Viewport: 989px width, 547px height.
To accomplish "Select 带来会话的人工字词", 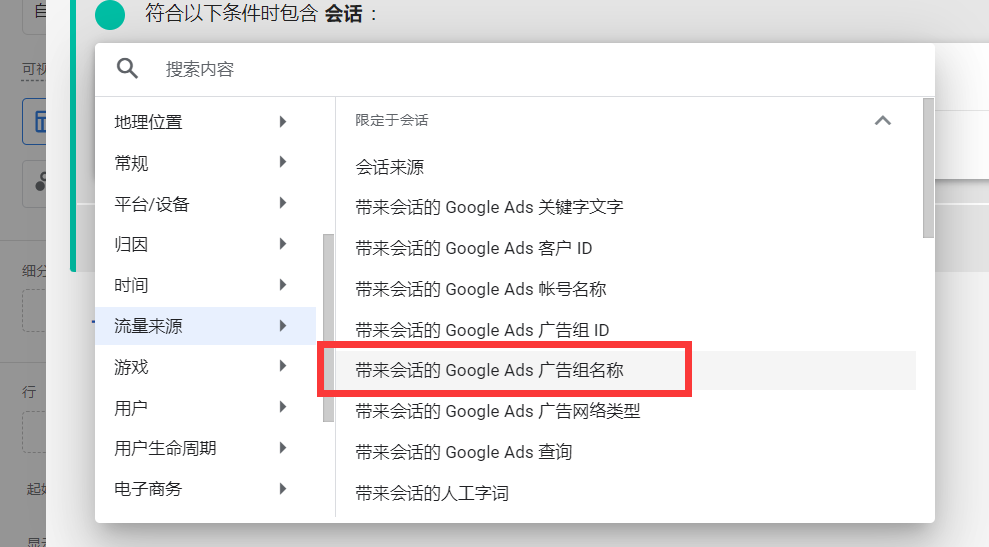I will tap(626, 493).
